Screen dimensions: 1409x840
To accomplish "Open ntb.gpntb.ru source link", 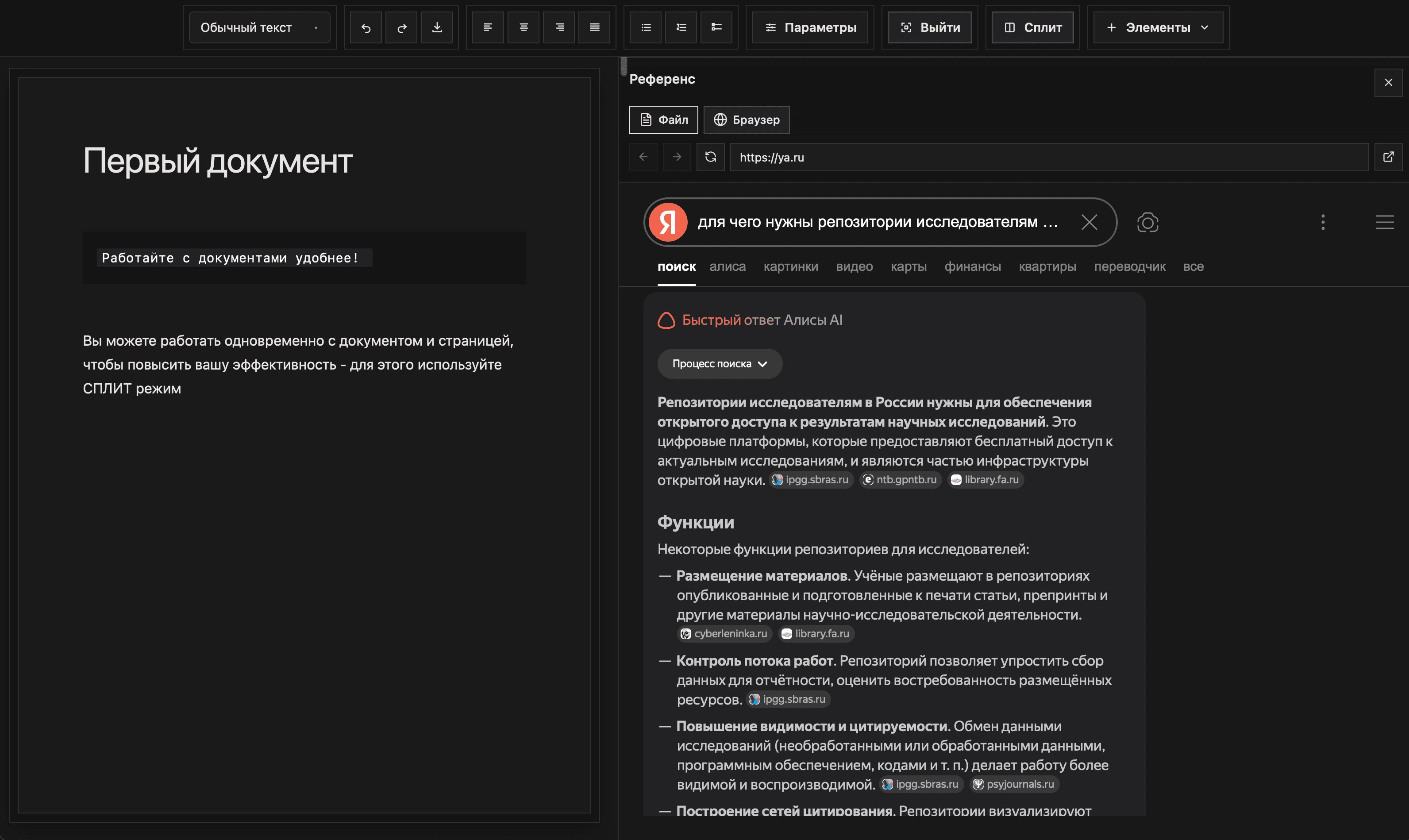I will [x=900, y=479].
